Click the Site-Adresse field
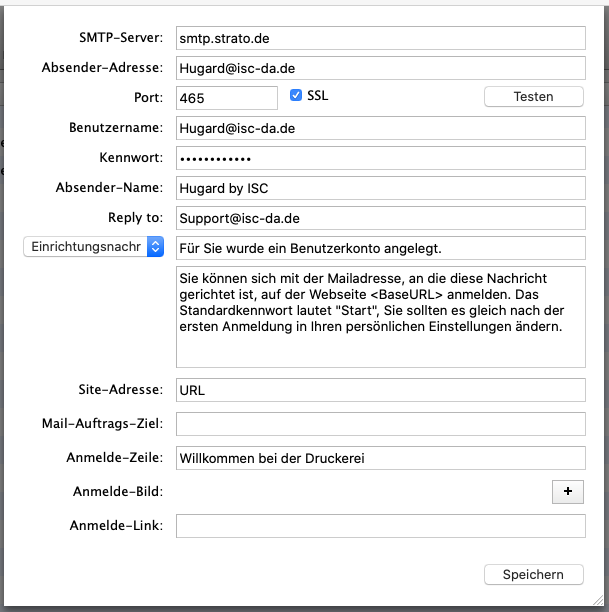609x612 pixels. tap(381, 390)
